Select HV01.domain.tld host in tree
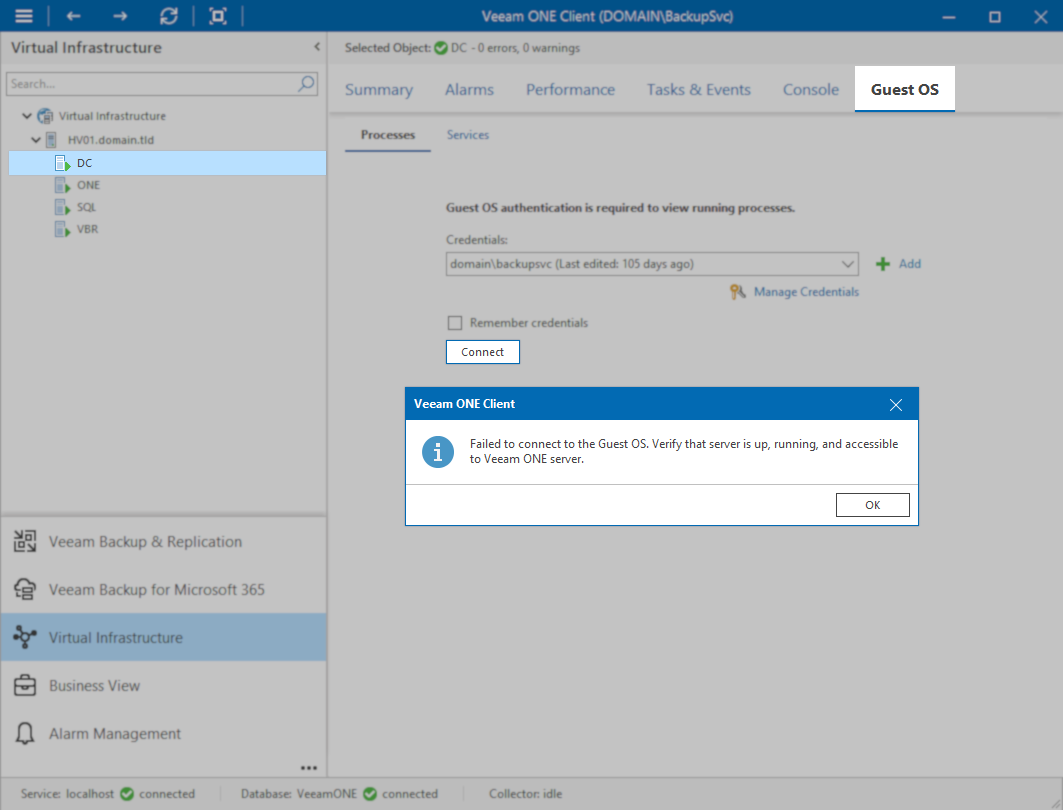Viewport: 1063px width, 810px height. point(111,140)
